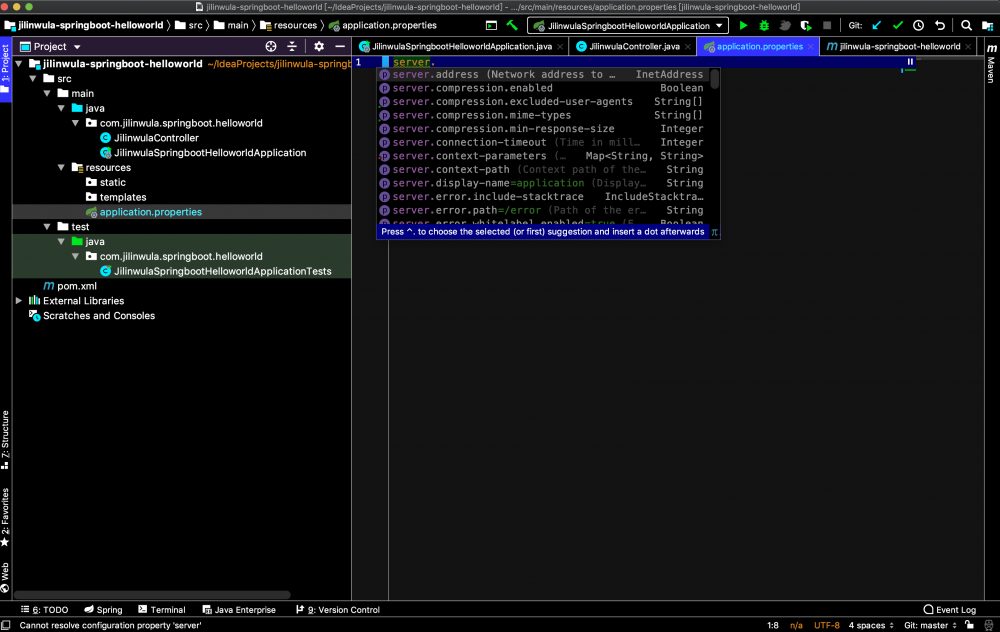Open Project panel settings gear
Viewport: 1000px width, 632px height.
coord(319,46)
